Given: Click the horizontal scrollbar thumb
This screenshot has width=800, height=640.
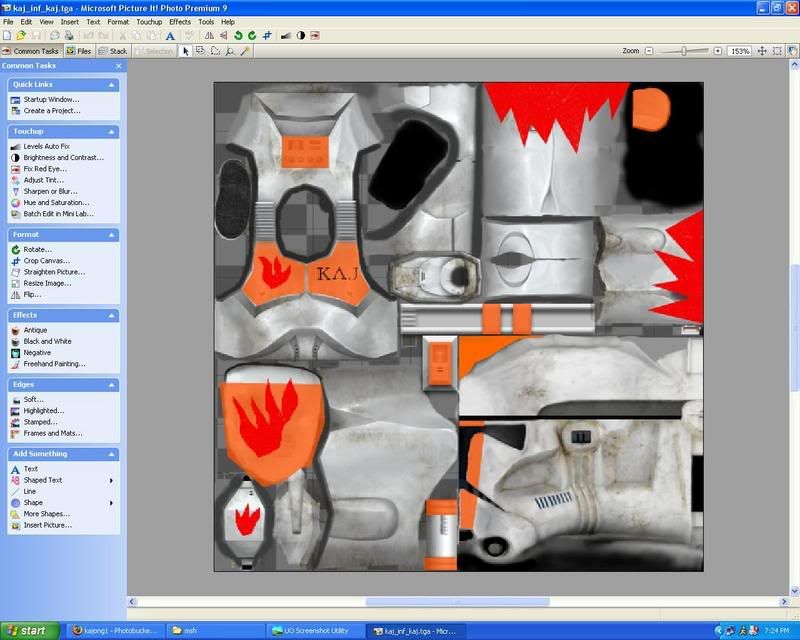Looking at the screenshot, I should coord(458,602).
